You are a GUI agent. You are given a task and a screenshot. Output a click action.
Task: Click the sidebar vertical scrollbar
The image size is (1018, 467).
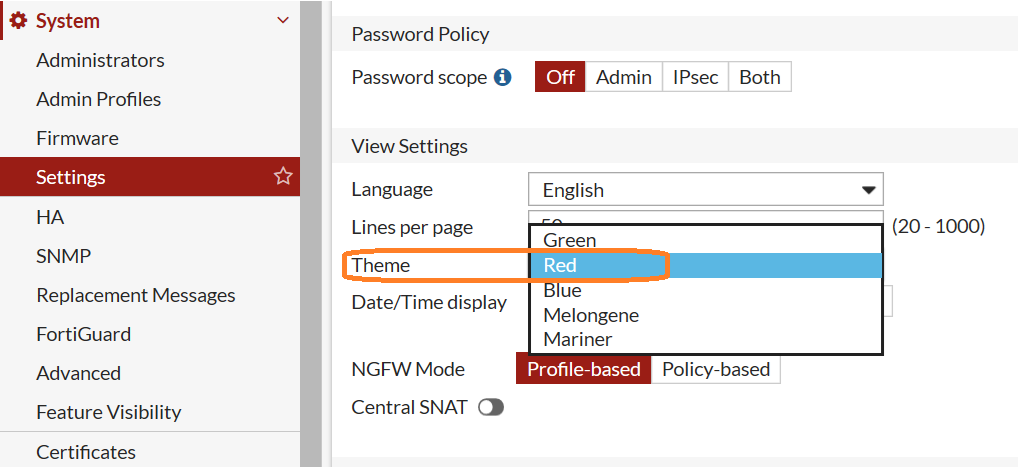click(311, 230)
